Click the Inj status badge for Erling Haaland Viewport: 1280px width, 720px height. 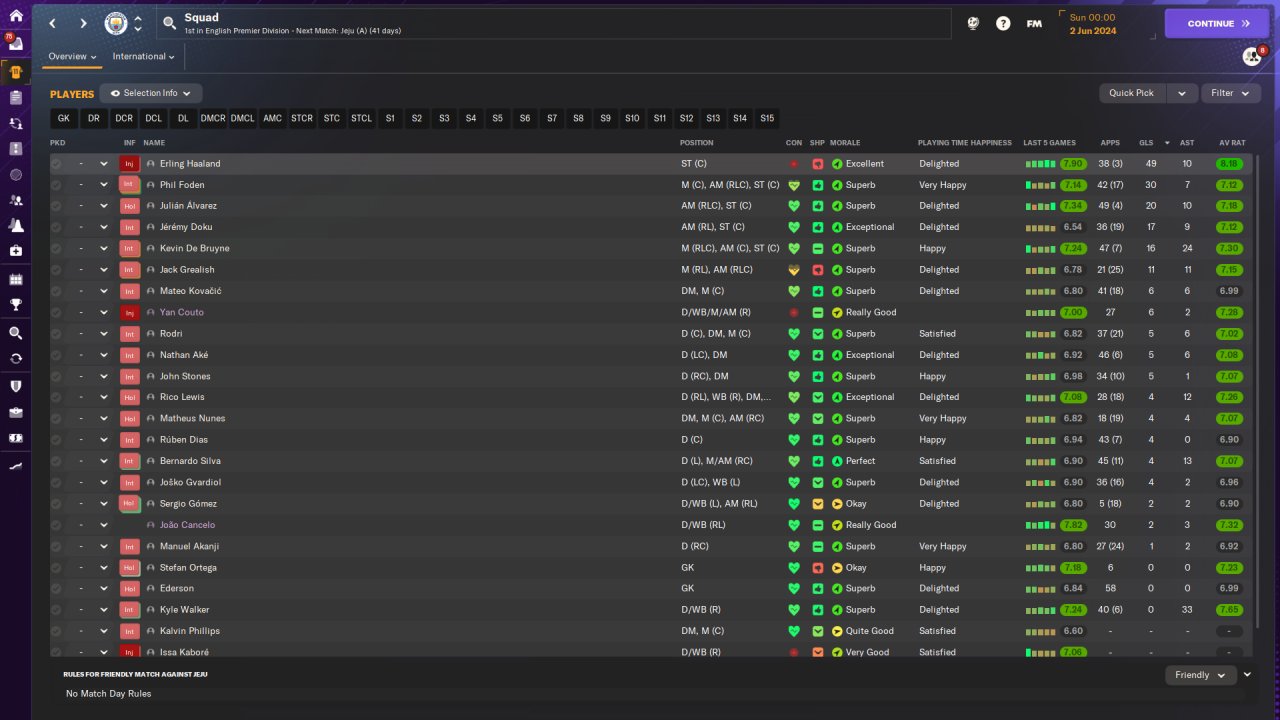[129, 164]
